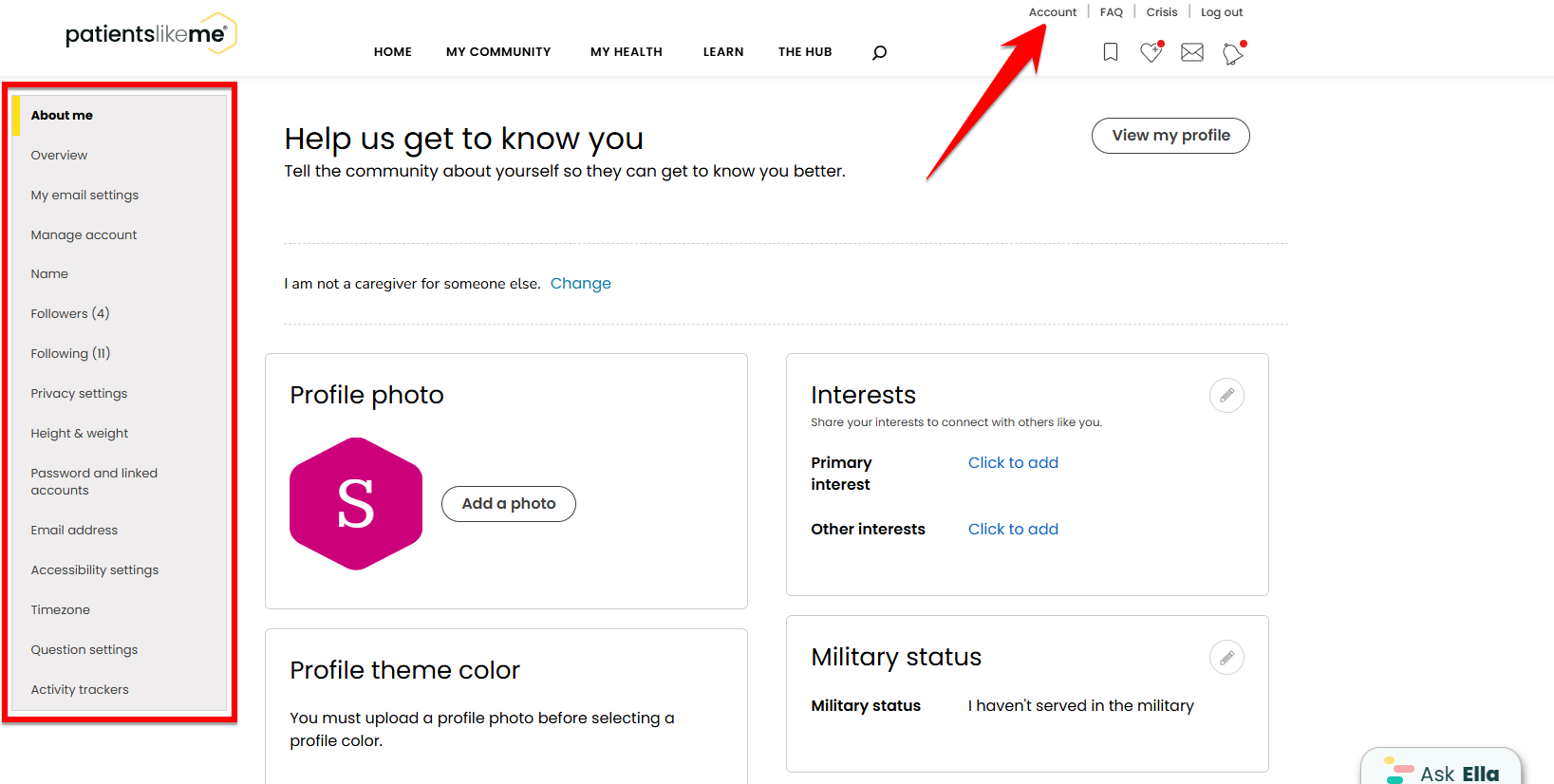Open THE HUB menu

click(805, 52)
